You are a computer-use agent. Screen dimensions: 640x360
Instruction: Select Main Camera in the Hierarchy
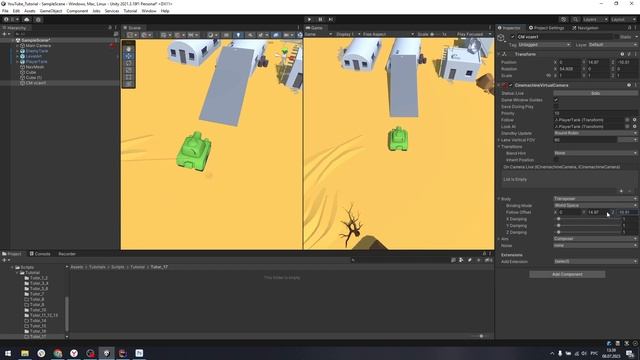coord(38,46)
